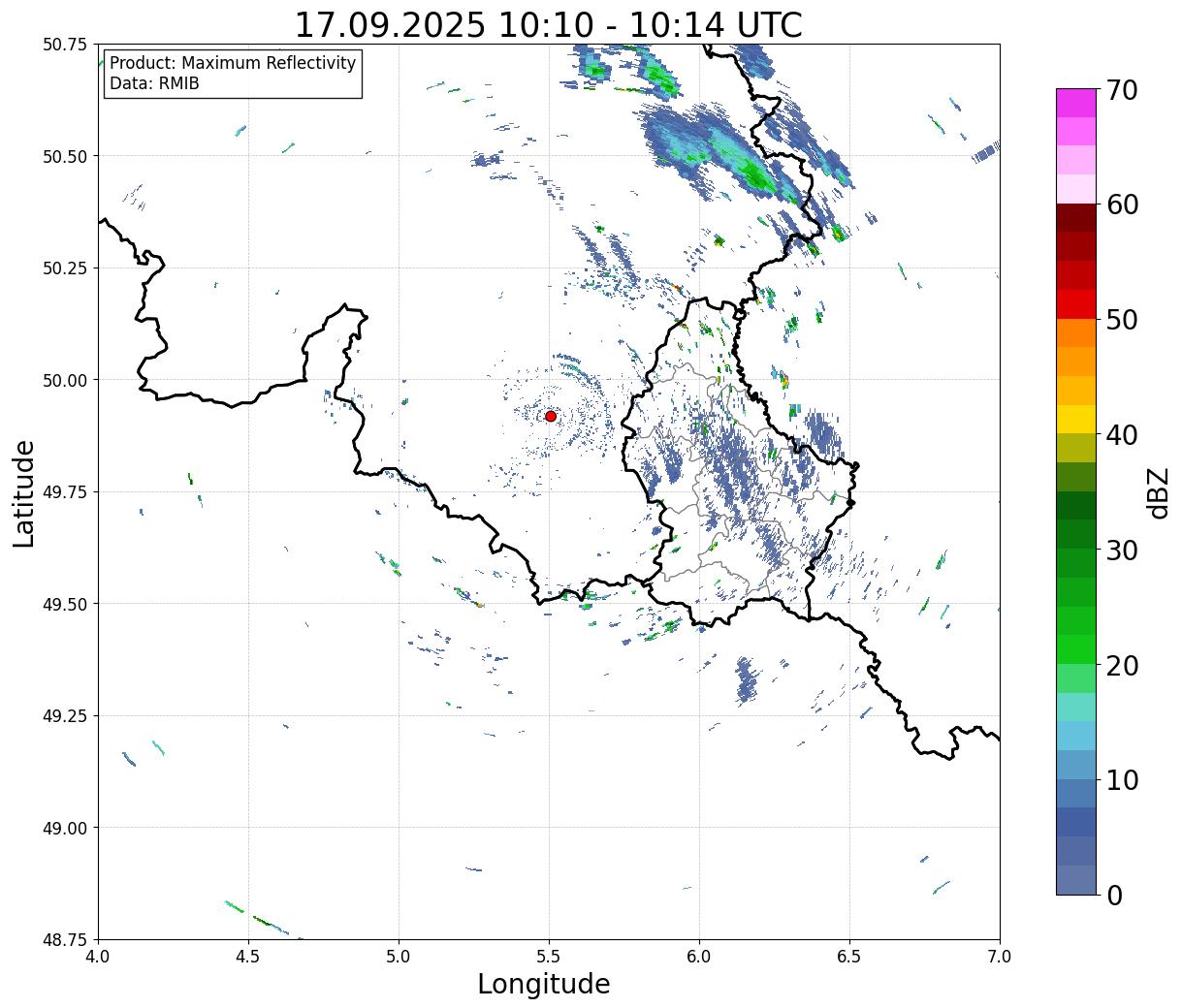Pick the dark red swatch just below 60 dBZ
Viewport: 1182px width, 1008px height.
click(x=1076, y=217)
